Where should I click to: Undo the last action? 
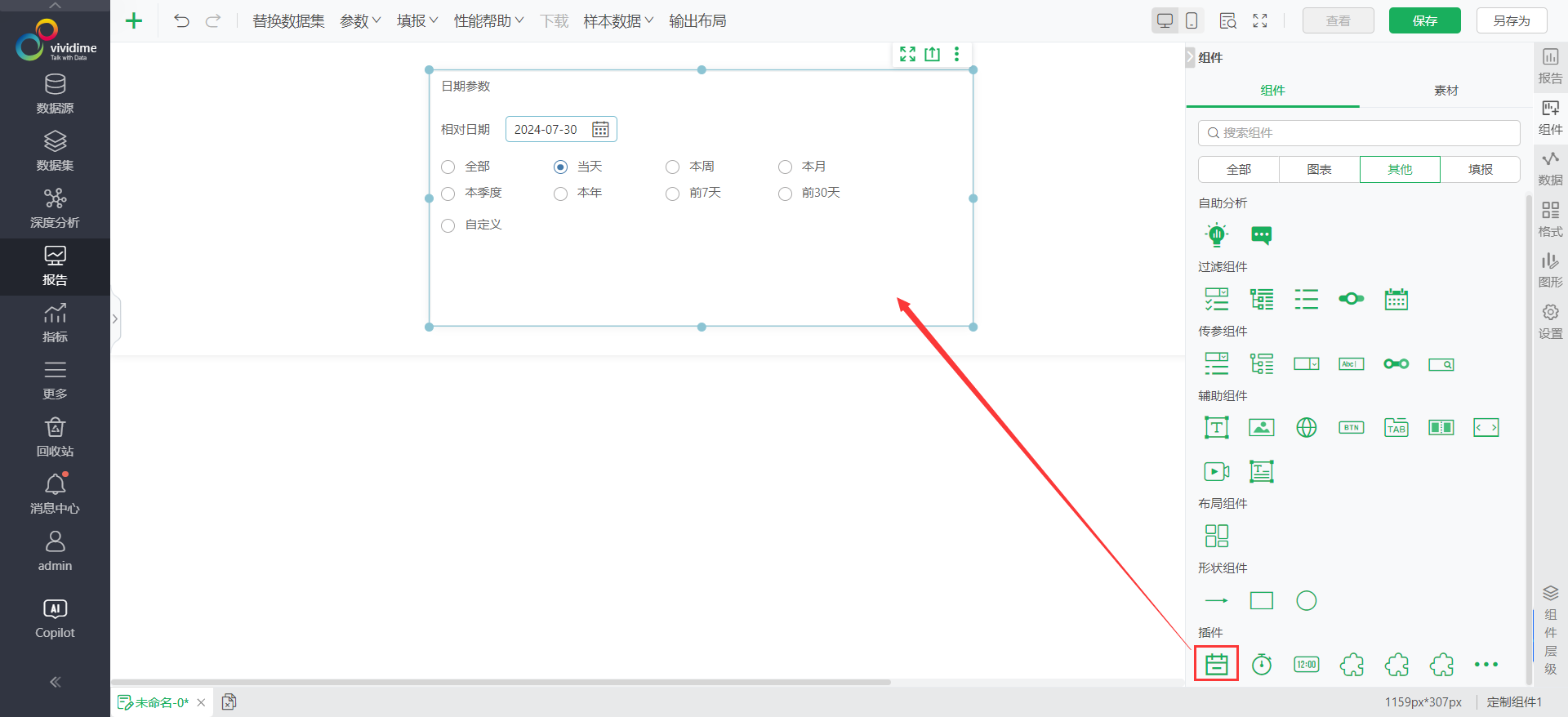[181, 21]
